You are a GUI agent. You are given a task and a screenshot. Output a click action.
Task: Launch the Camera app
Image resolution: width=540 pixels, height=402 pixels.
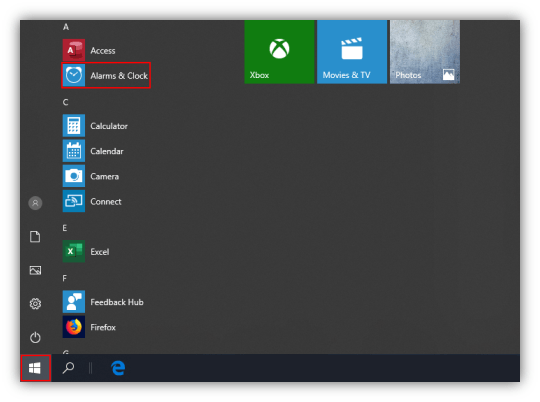[91, 176]
